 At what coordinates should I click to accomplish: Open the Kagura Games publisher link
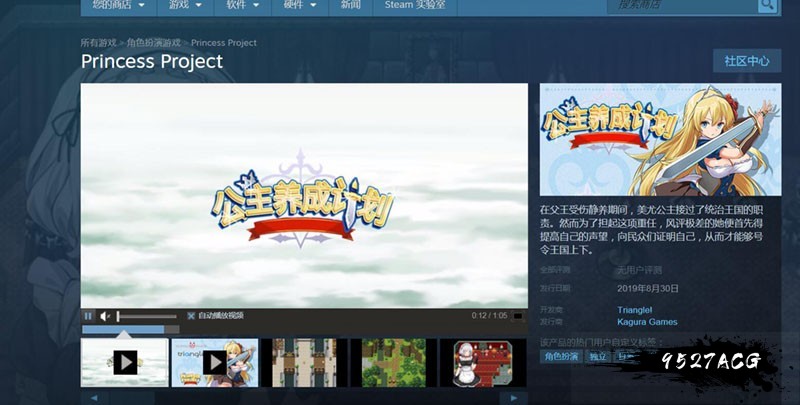[647, 322]
